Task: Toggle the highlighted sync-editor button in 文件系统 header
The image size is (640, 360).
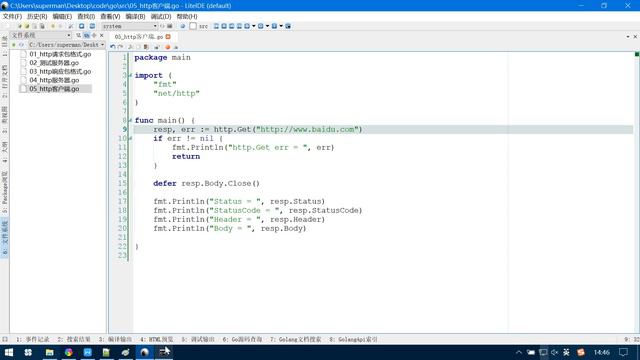Action: 87,36
